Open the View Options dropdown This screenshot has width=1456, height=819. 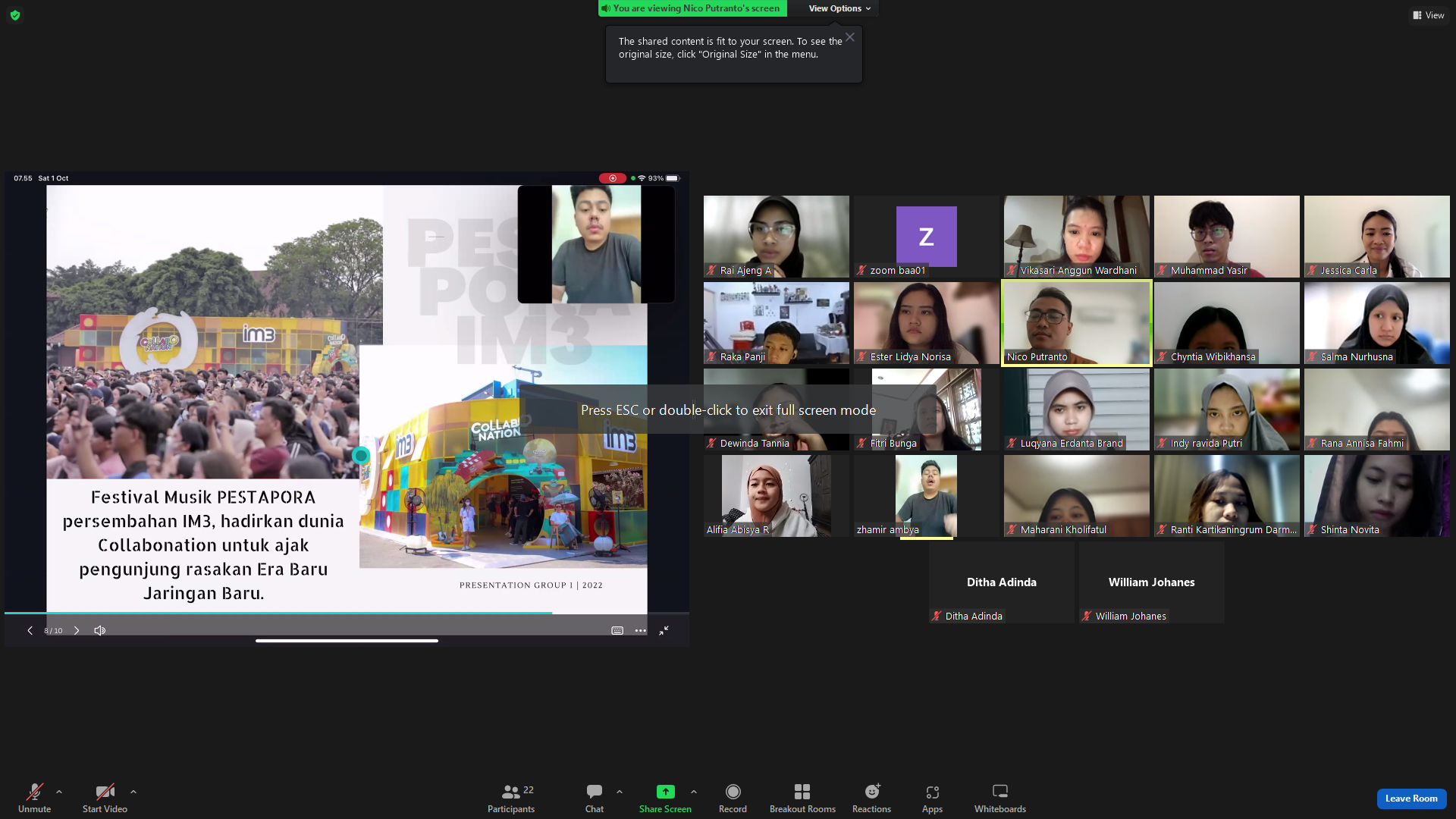[839, 8]
